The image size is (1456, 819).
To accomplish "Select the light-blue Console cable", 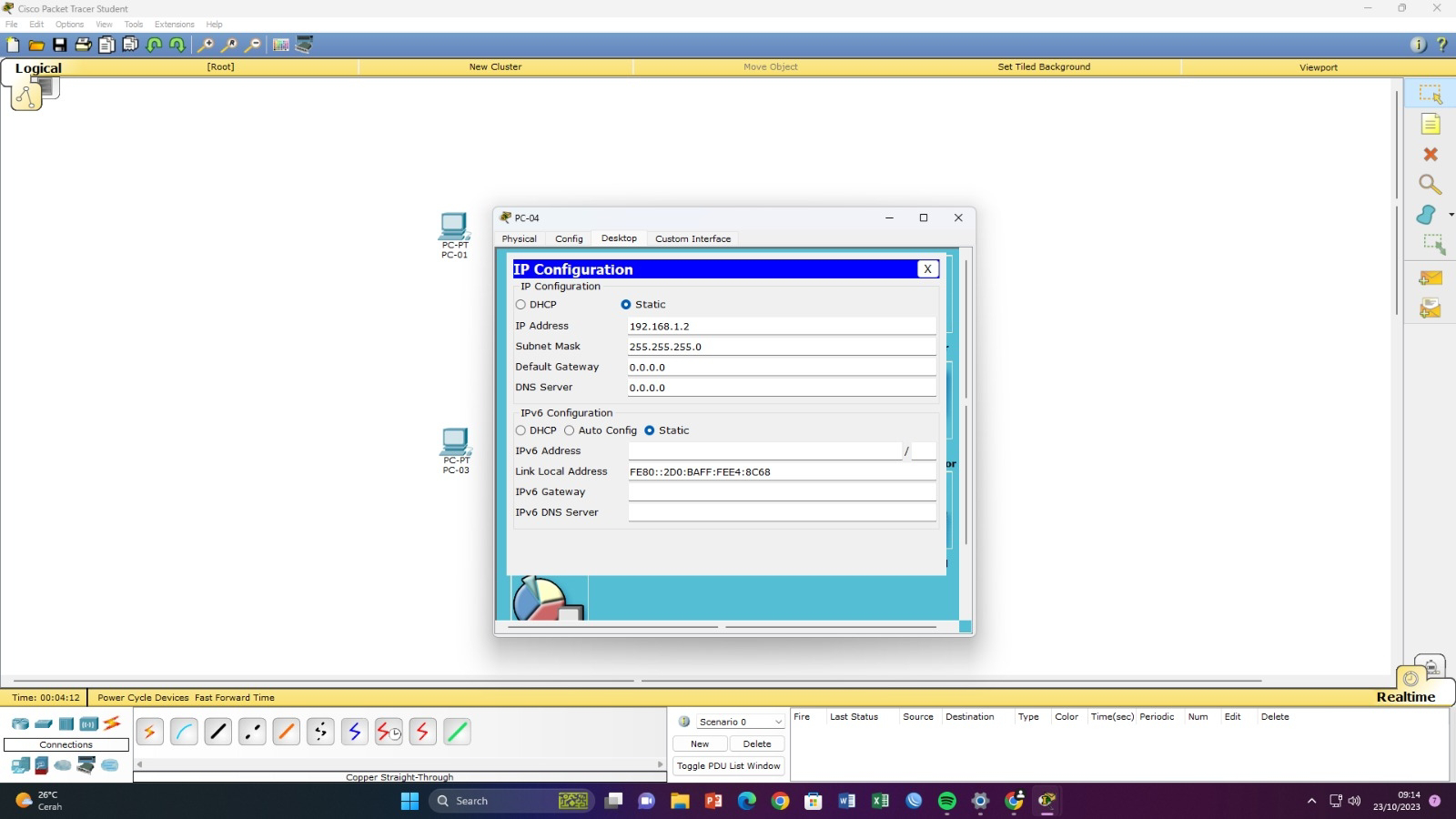I will [184, 732].
